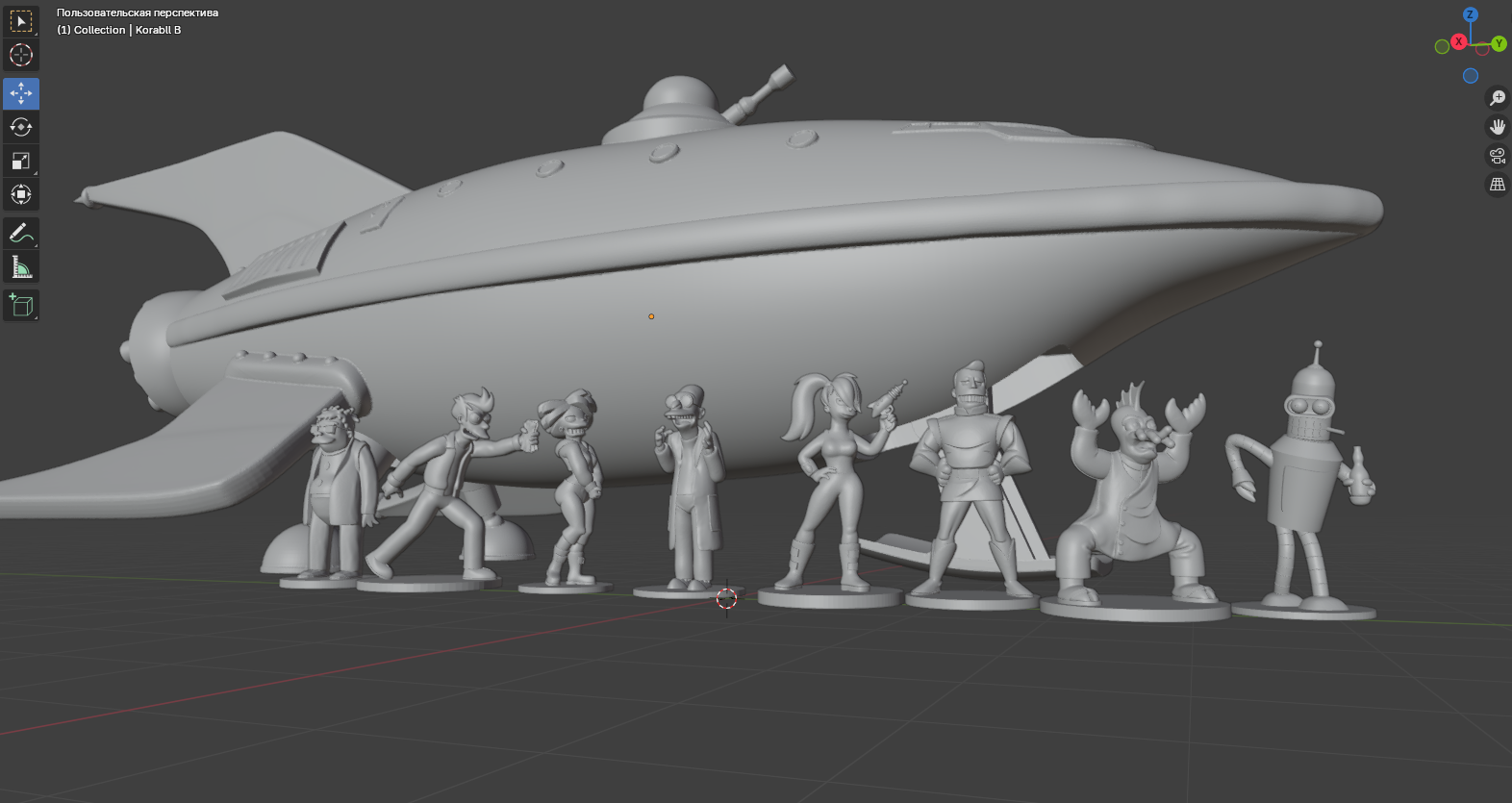This screenshot has width=1512, height=803.
Task: Select the Select Box tool
Action: pos(21,21)
